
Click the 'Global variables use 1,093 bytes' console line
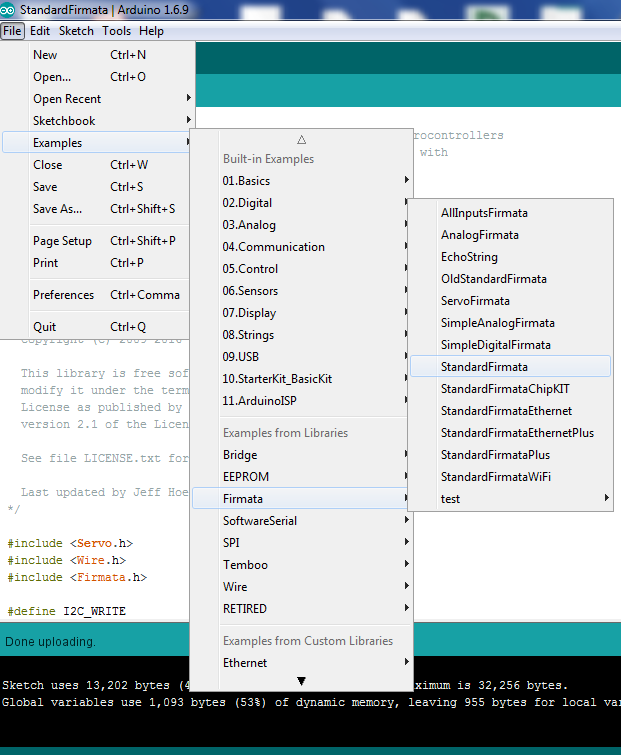coord(310,703)
